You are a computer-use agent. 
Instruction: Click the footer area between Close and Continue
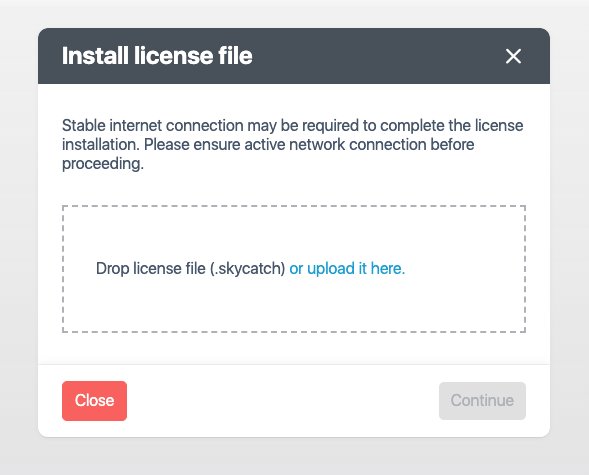click(283, 401)
